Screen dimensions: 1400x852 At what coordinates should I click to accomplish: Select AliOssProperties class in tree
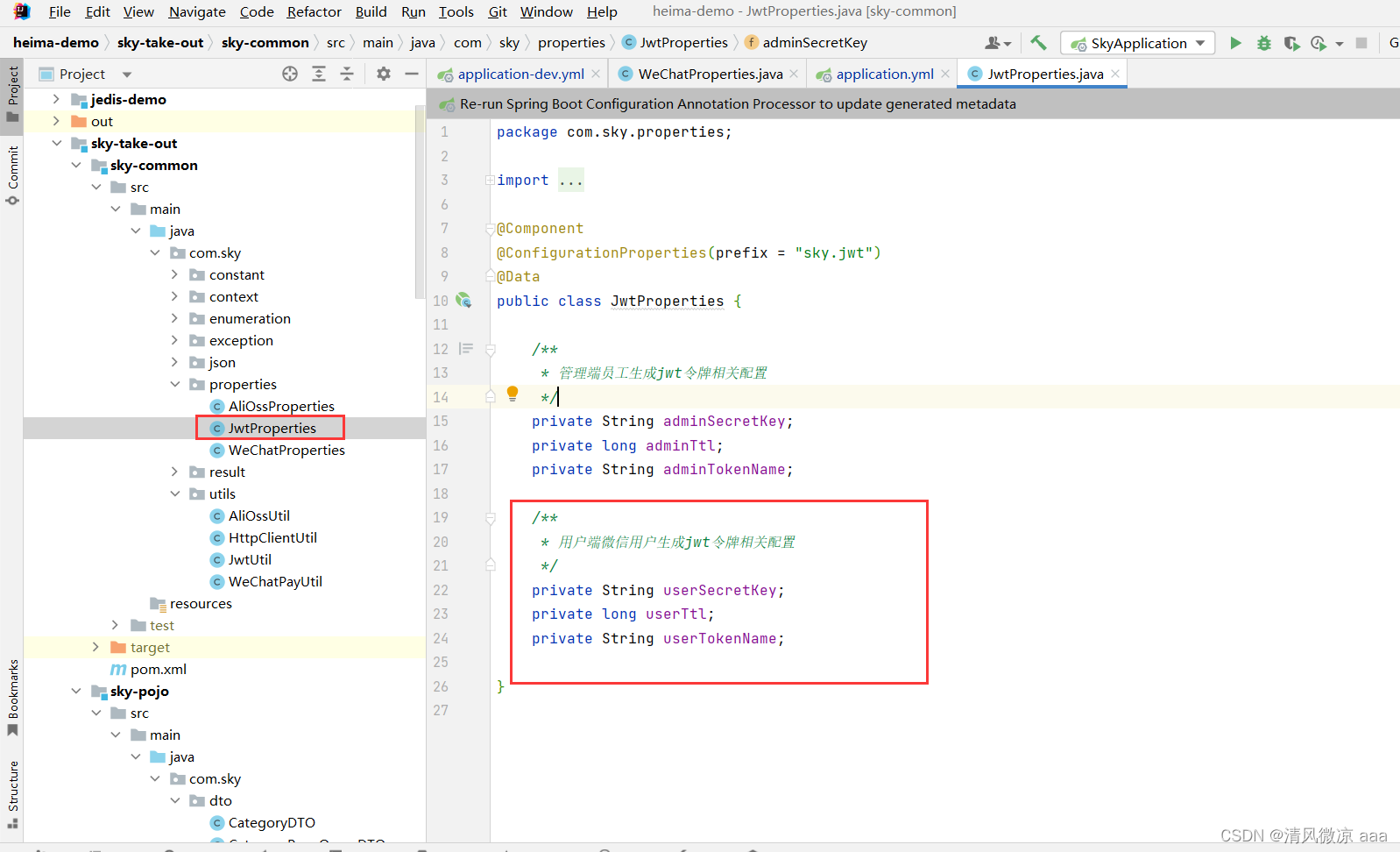pos(281,406)
